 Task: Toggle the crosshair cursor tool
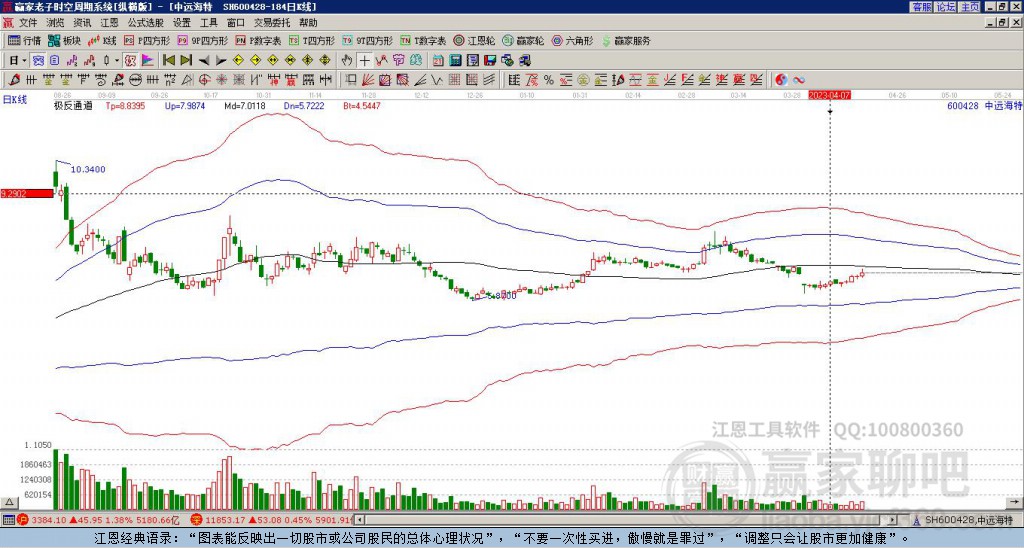(x=364, y=61)
